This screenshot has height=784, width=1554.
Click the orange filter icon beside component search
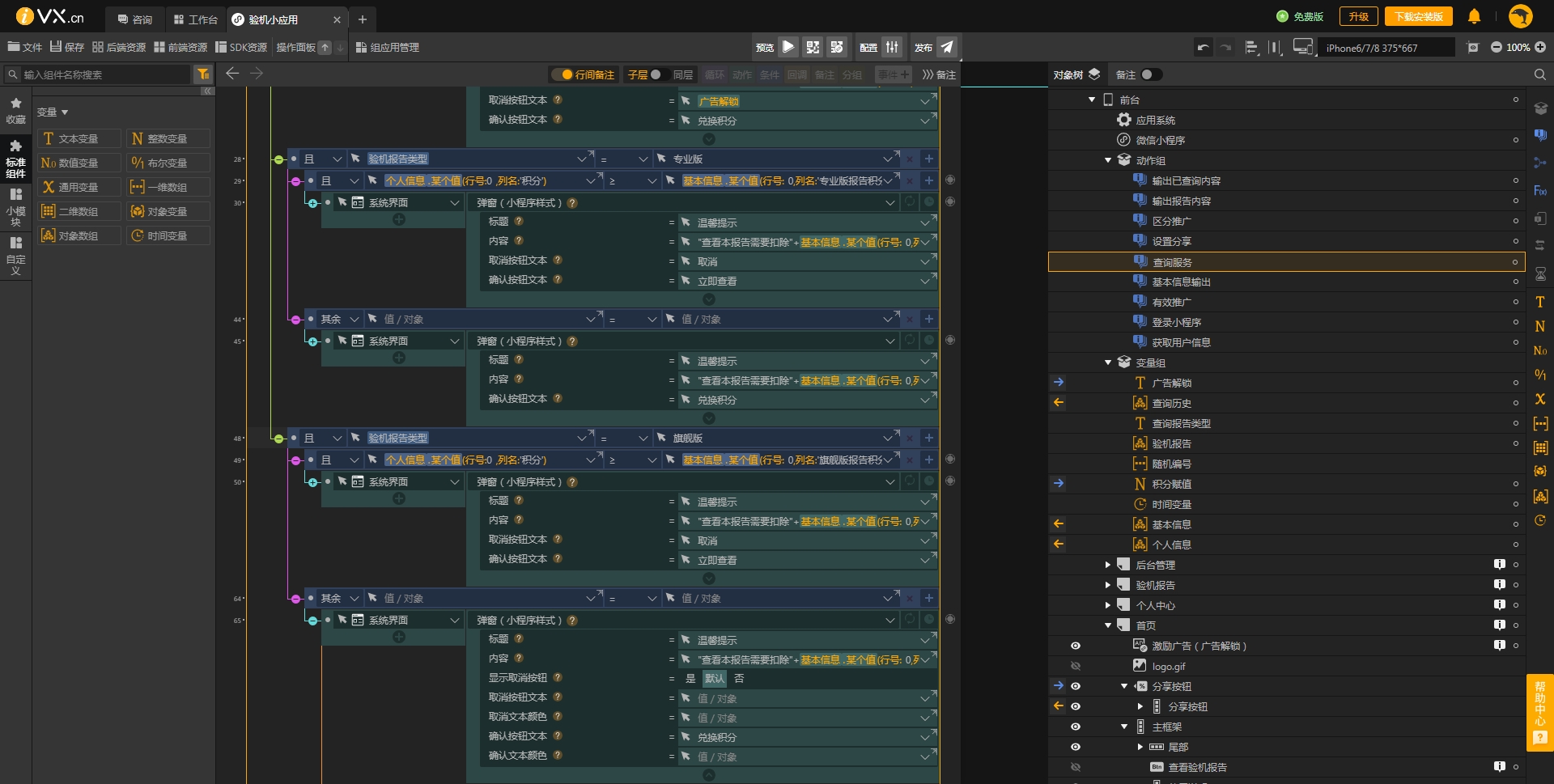[203, 74]
